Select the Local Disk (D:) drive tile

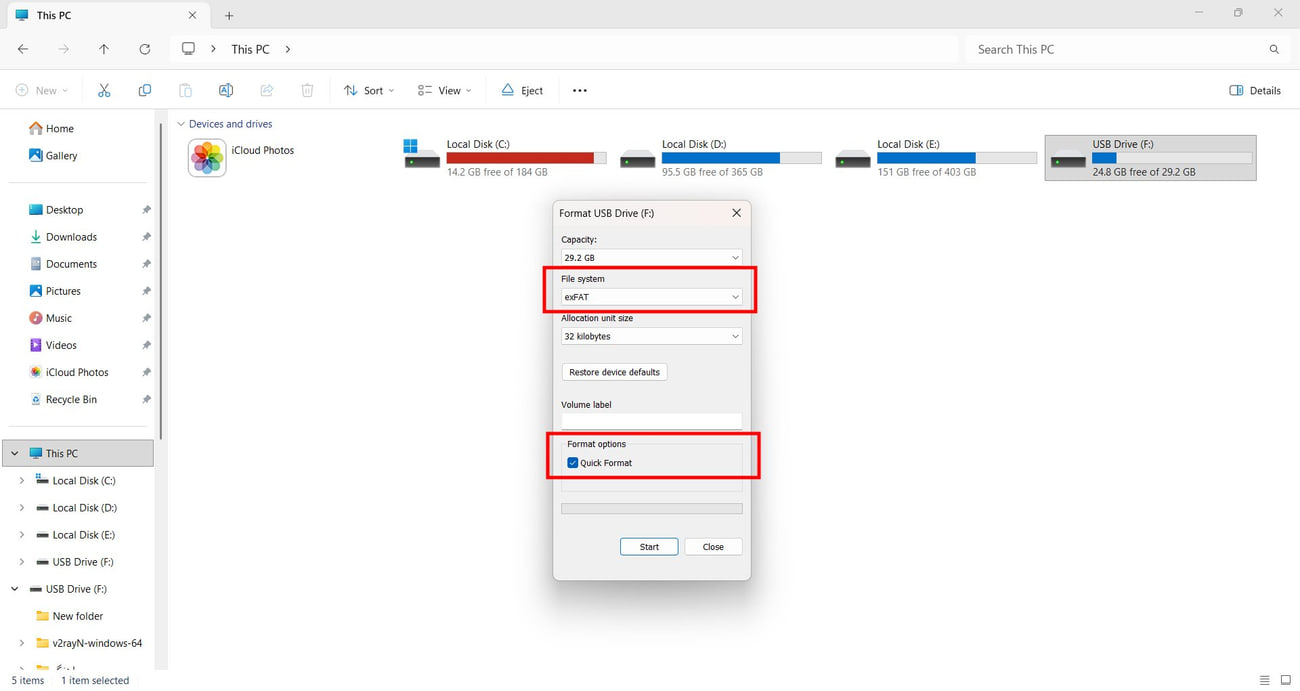[x=720, y=158]
